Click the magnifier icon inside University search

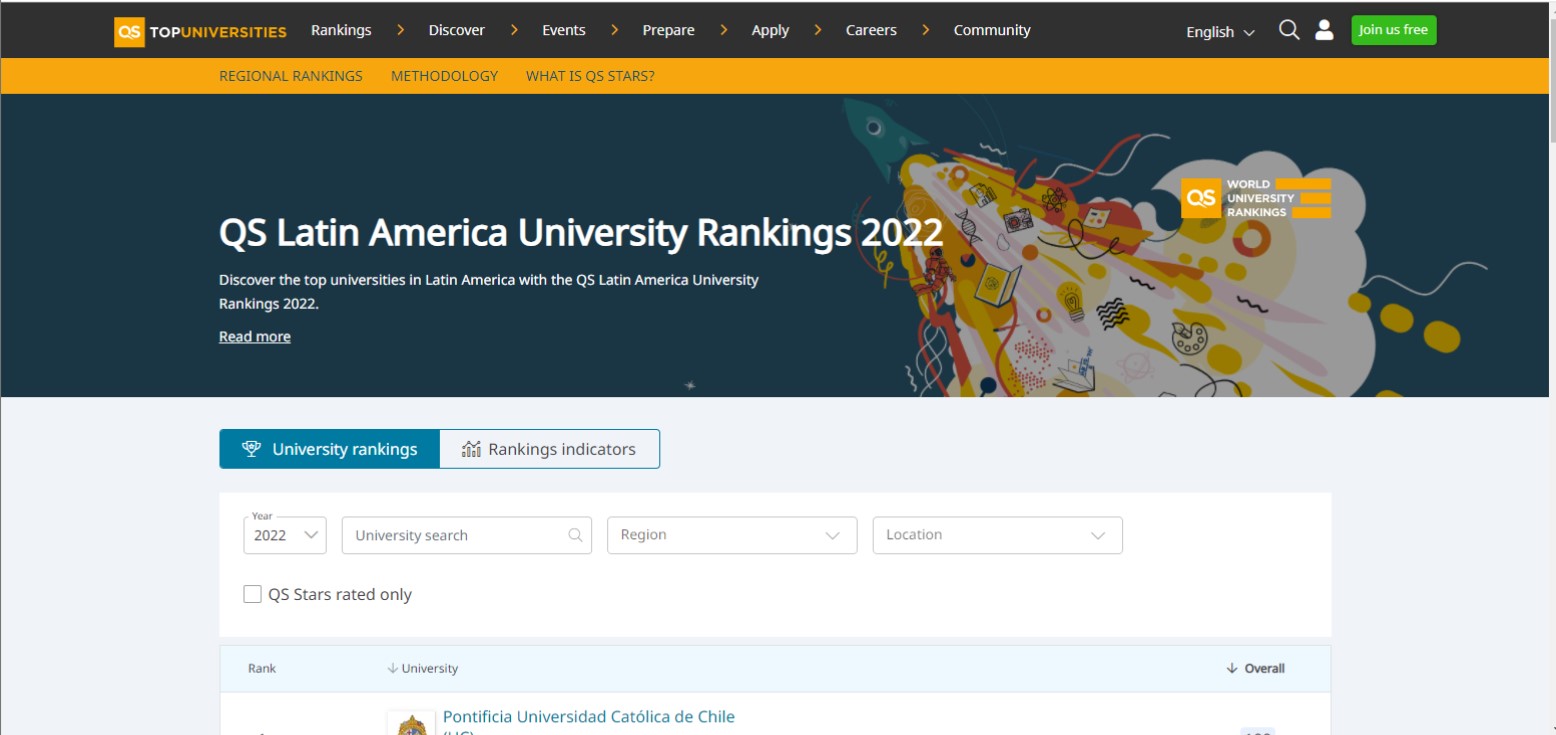[575, 535]
